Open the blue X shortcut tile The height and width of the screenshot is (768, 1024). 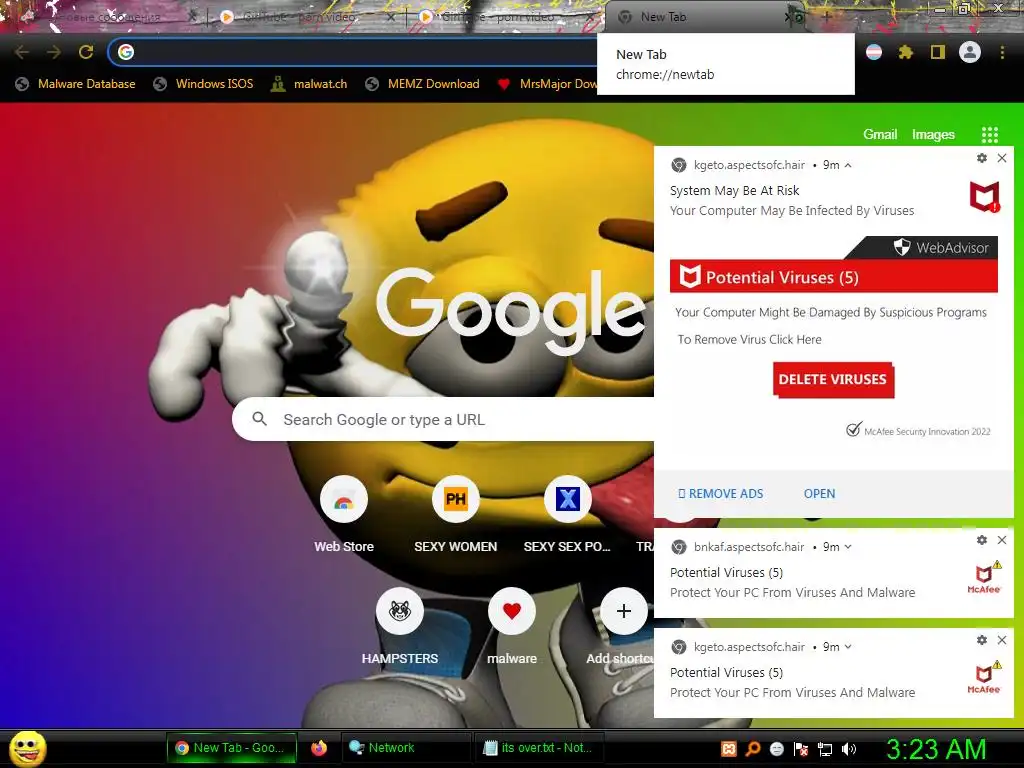[x=568, y=515]
